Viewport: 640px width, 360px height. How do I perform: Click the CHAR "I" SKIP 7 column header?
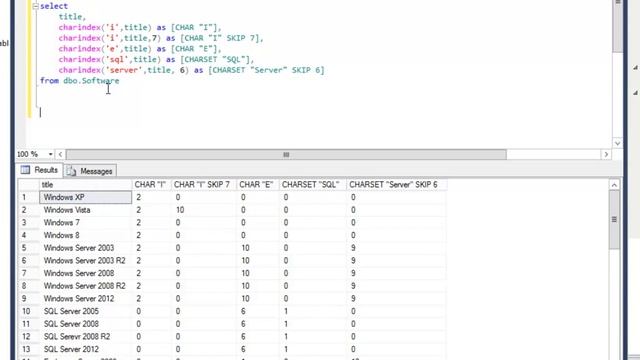tap(204, 185)
